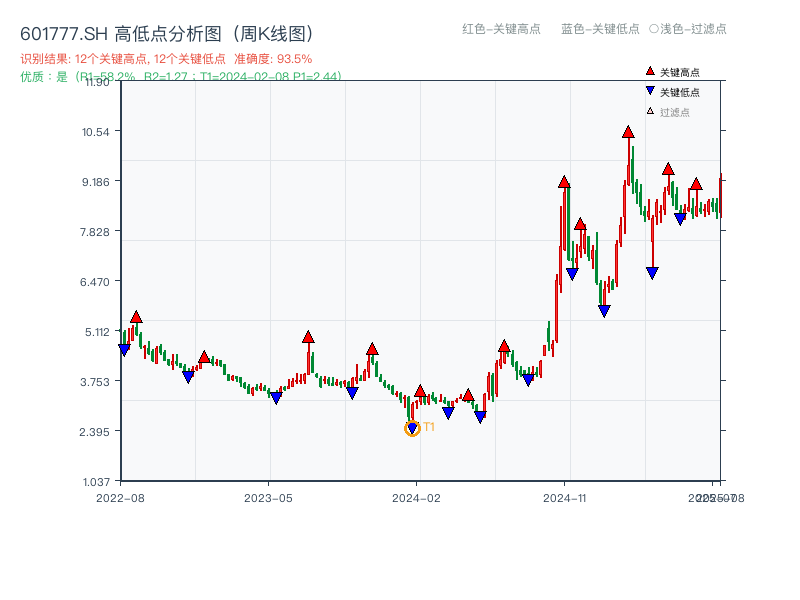Select red key-high marker immediately right of T1
Screen dimensions: 800x600
click(x=420, y=391)
